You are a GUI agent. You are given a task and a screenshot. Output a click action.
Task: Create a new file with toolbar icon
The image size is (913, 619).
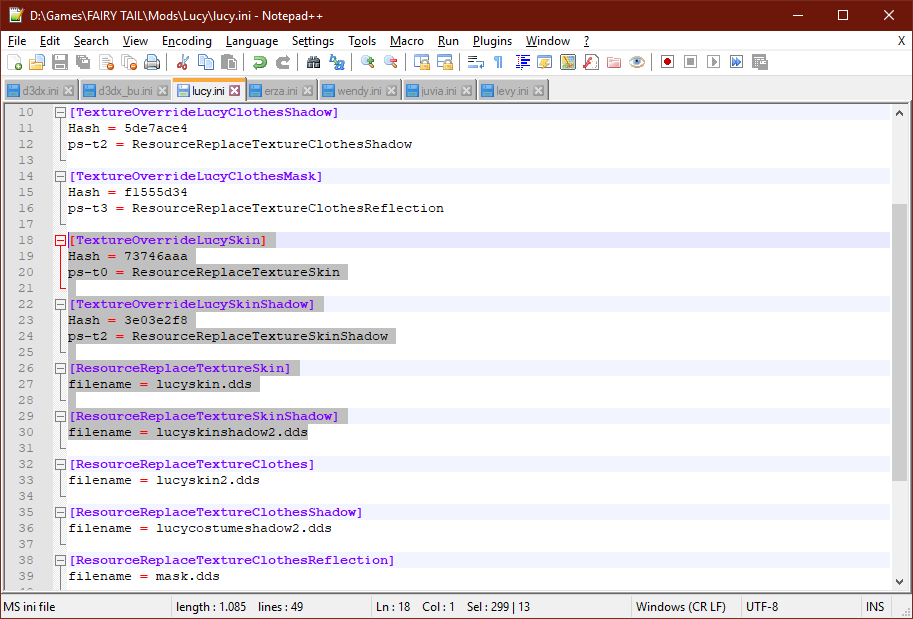pos(14,62)
